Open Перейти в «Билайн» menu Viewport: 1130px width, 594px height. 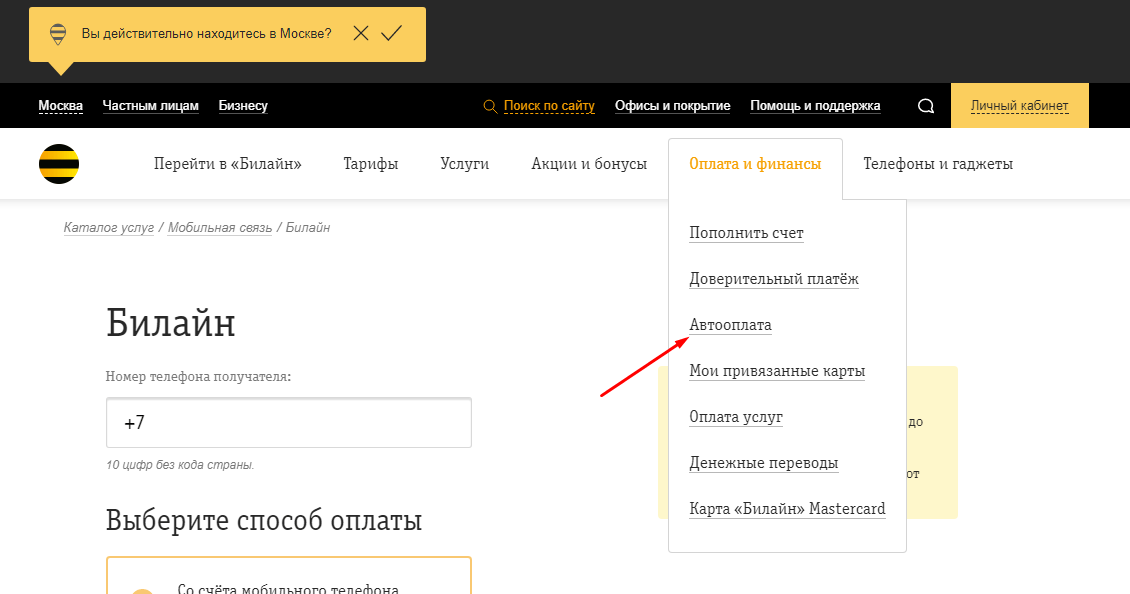[228, 164]
